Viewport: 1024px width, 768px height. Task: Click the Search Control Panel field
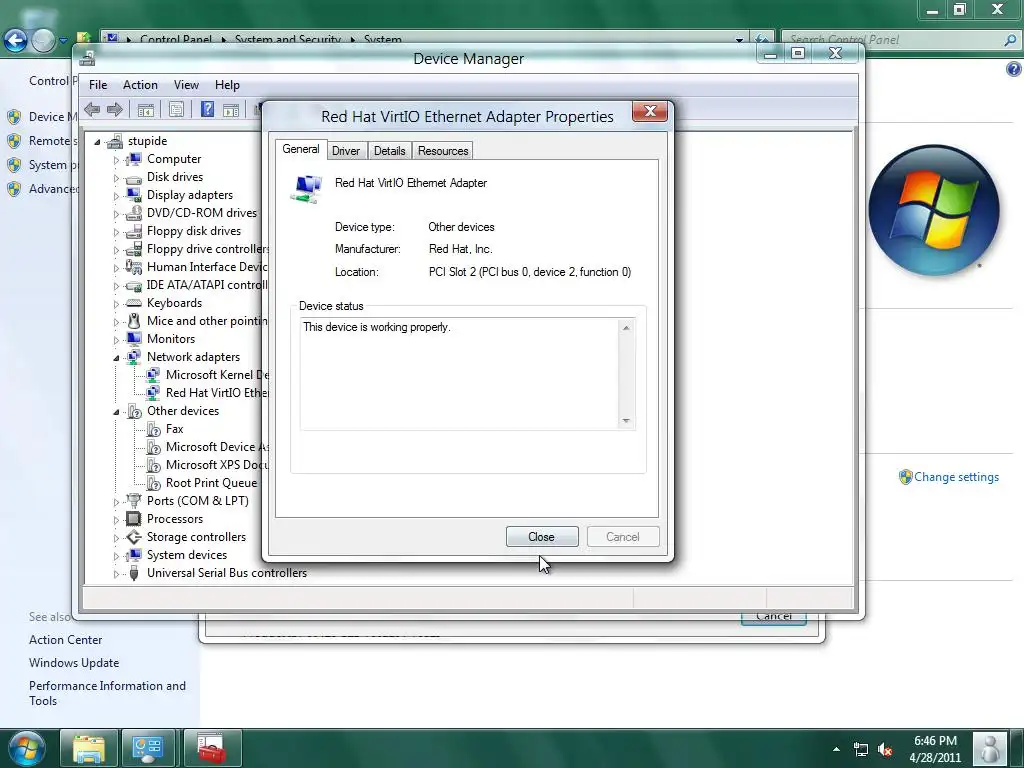click(x=900, y=40)
